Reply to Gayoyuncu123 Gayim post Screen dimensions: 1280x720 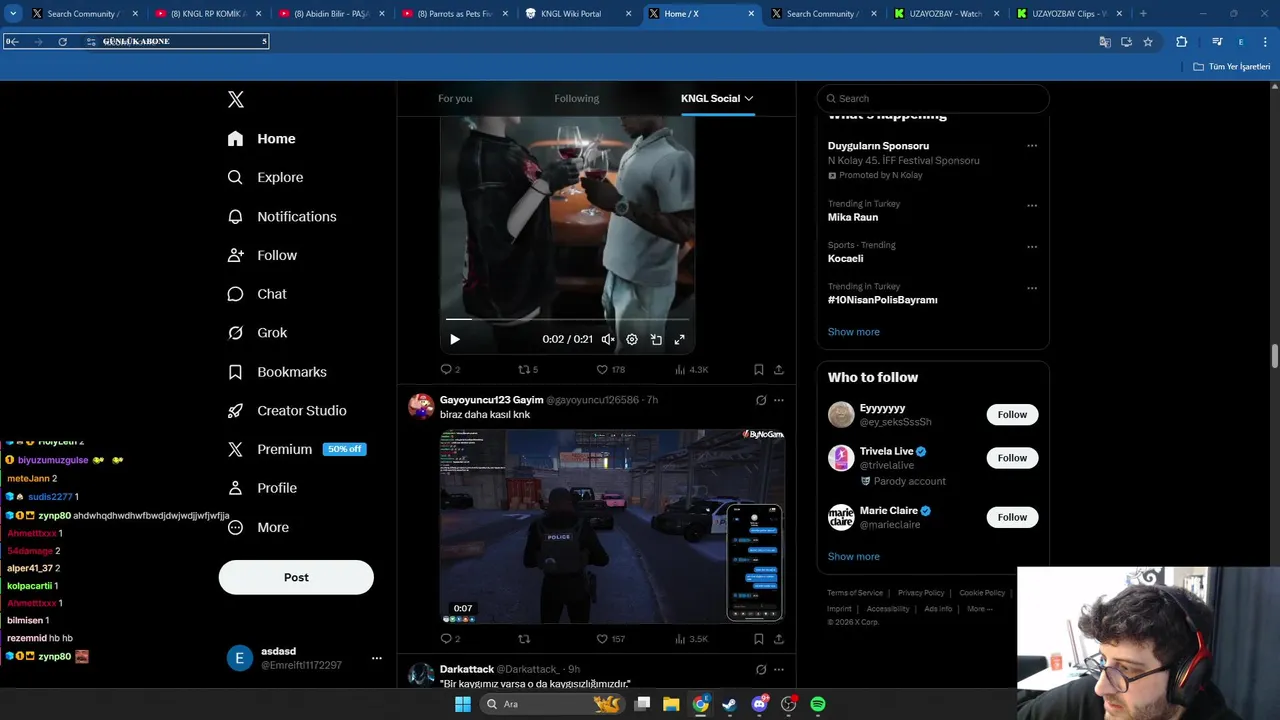point(450,638)
